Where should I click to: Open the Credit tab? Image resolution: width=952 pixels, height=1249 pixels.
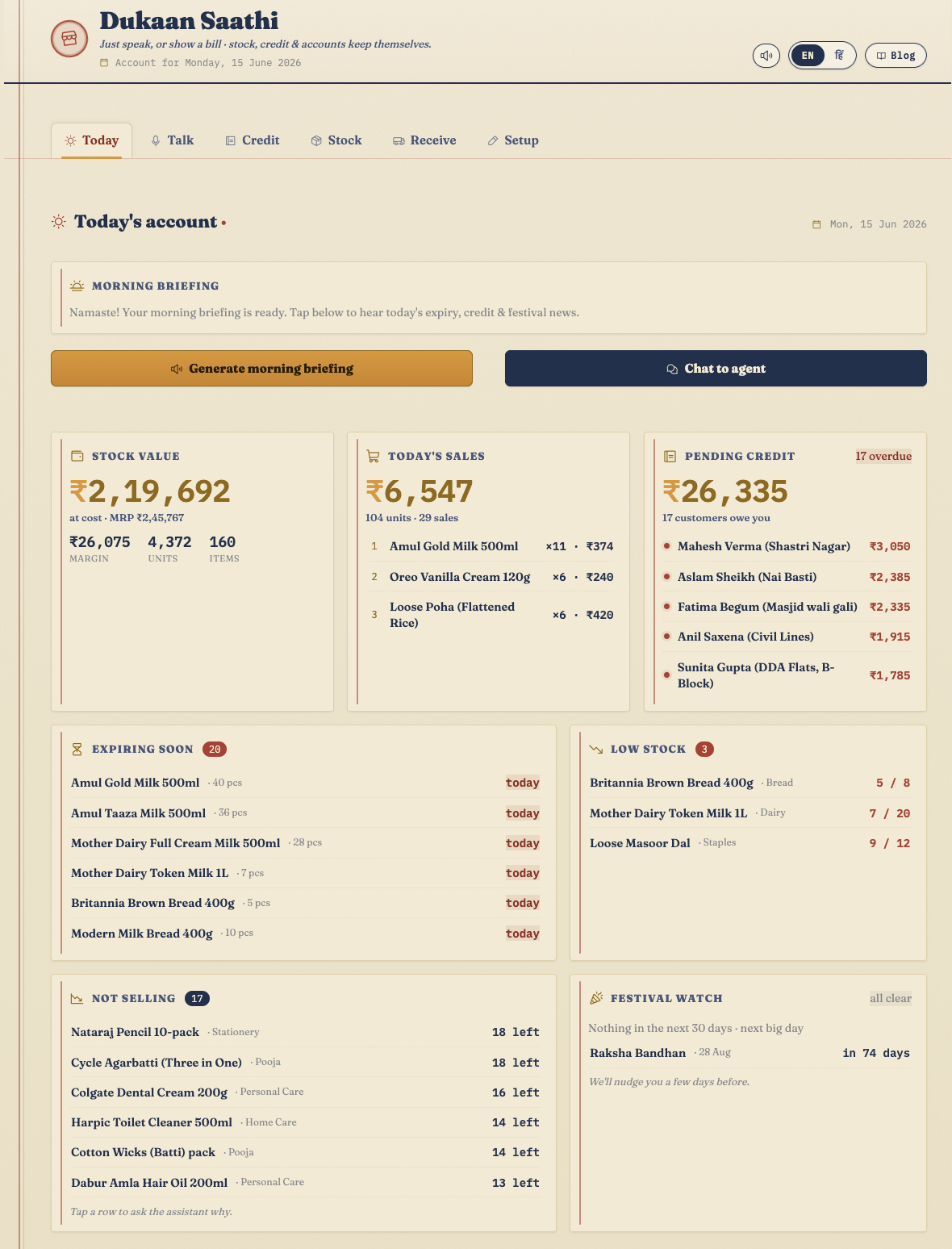pos(253,140)
